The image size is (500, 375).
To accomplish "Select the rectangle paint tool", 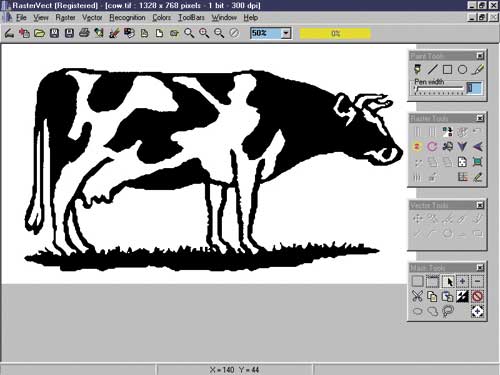I will (x=447, y=69).
